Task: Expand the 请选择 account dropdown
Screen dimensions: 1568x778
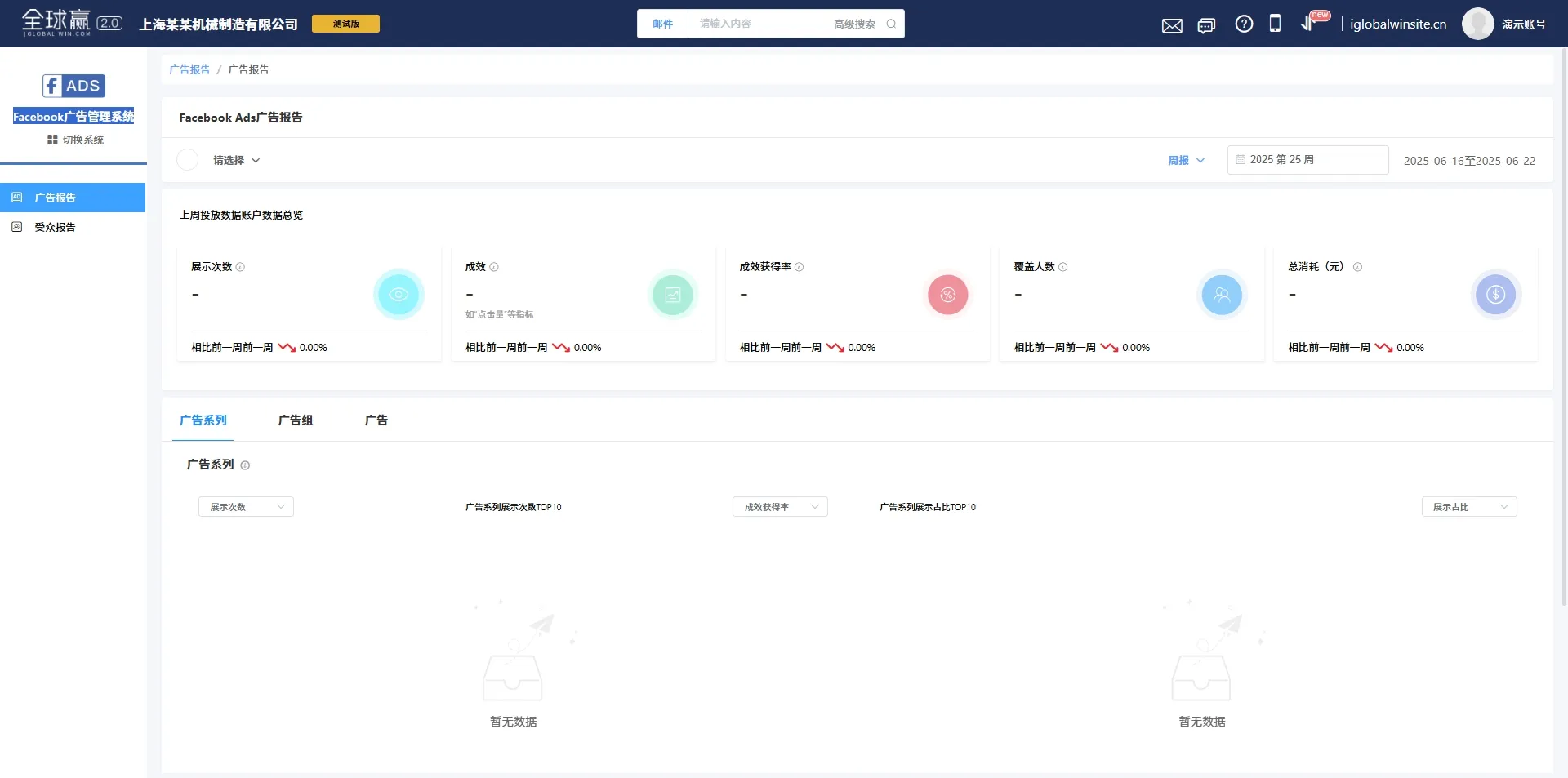Action: (x=236, y=160)
